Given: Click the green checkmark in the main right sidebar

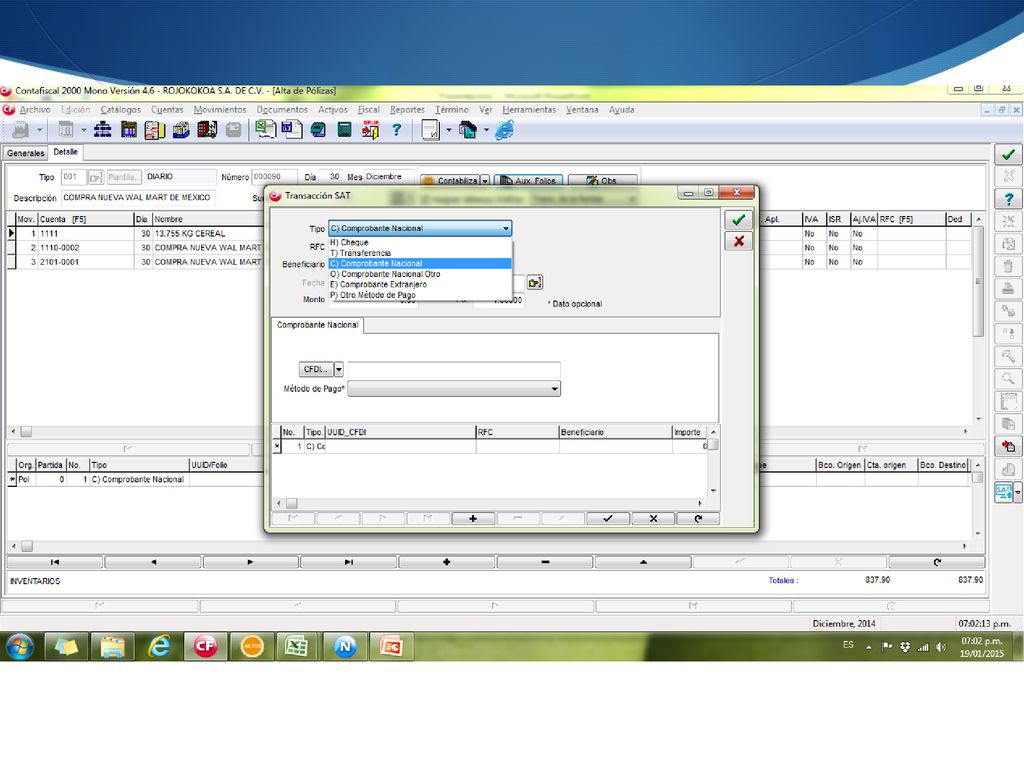Looking at the screenshot, I should tap(1008, 155).
